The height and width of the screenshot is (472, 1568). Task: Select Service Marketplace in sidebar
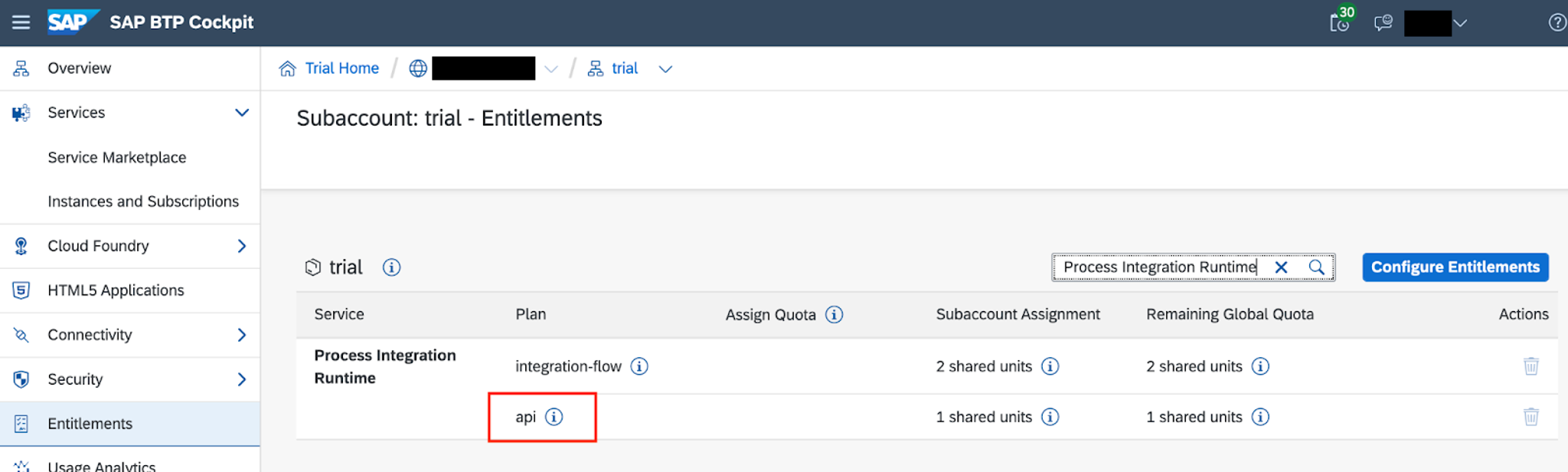click(x=116, y=157)
